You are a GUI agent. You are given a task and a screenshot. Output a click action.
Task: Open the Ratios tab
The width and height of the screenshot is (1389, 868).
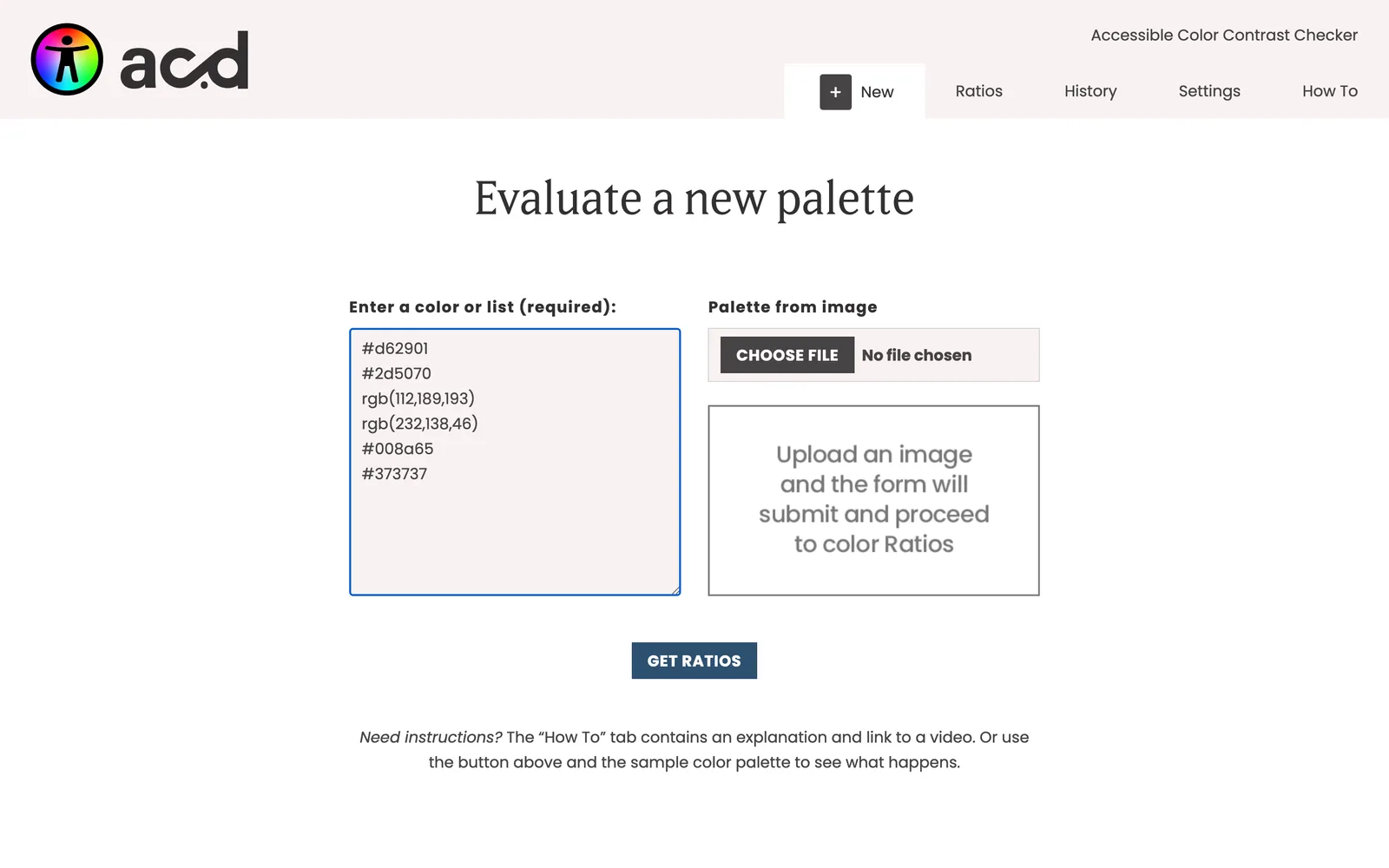pos(978,91)
